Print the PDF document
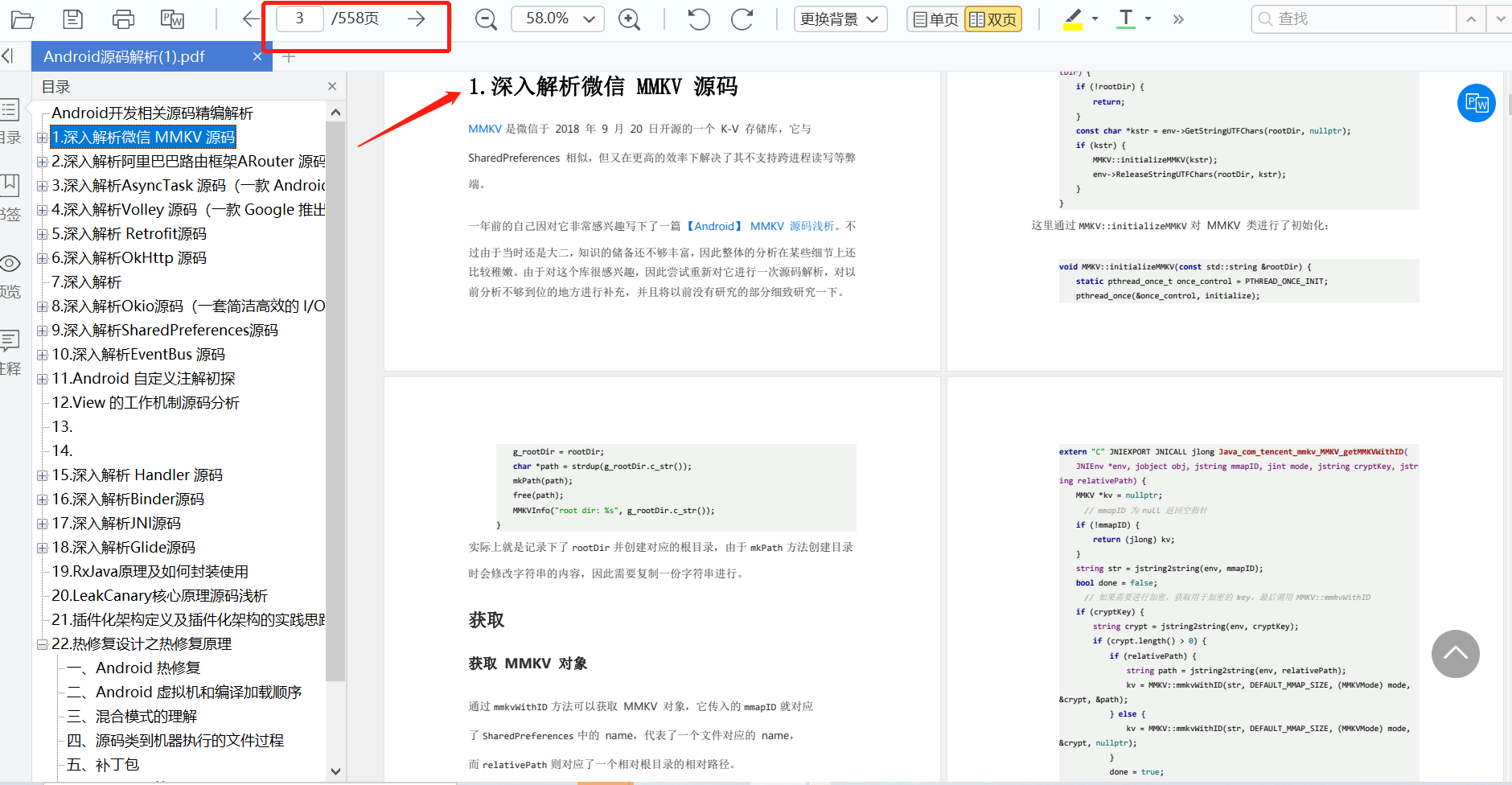1512x785 pixels. (123, 18)
